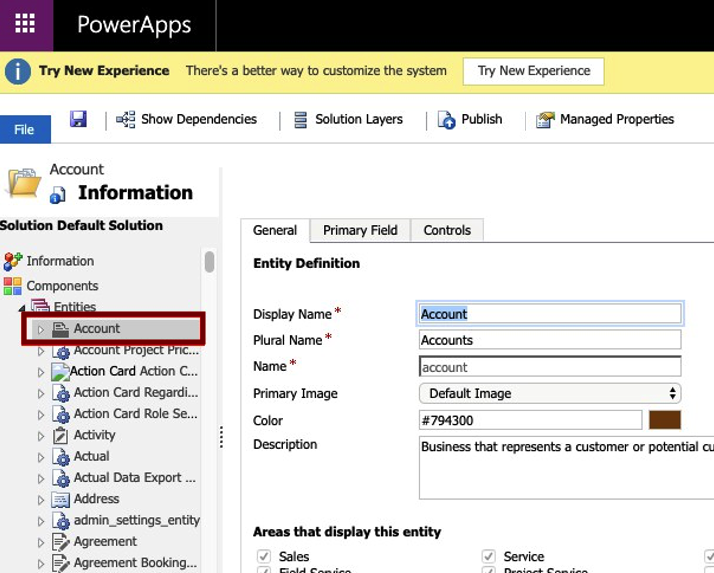Switch to the Primary Field tab
The image size is (714, 573).
pos(360,230)
